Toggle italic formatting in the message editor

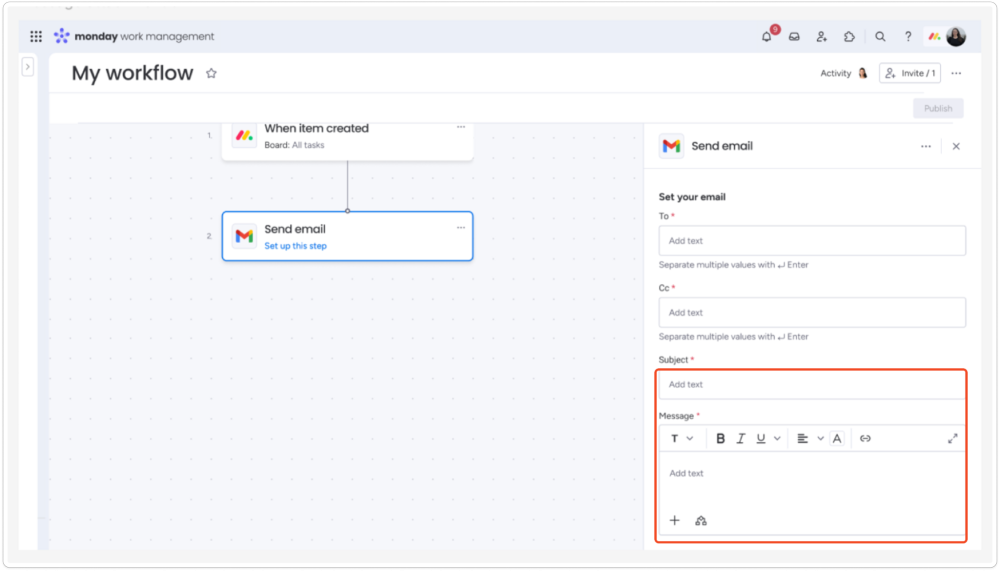(x=741, y=438)
